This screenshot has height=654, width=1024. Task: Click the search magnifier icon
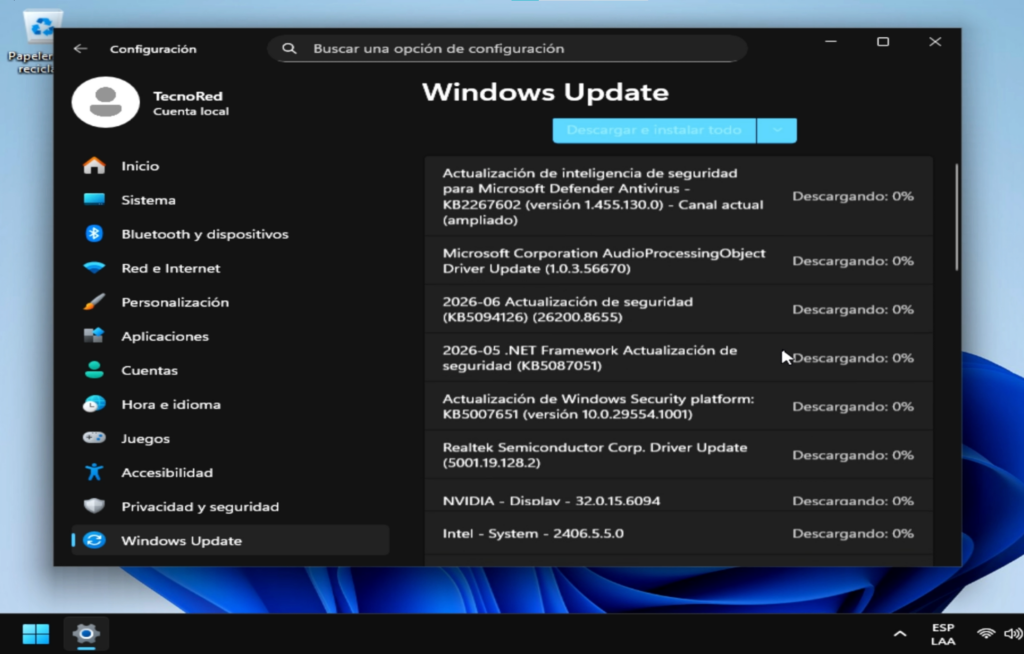click(289, 48)
